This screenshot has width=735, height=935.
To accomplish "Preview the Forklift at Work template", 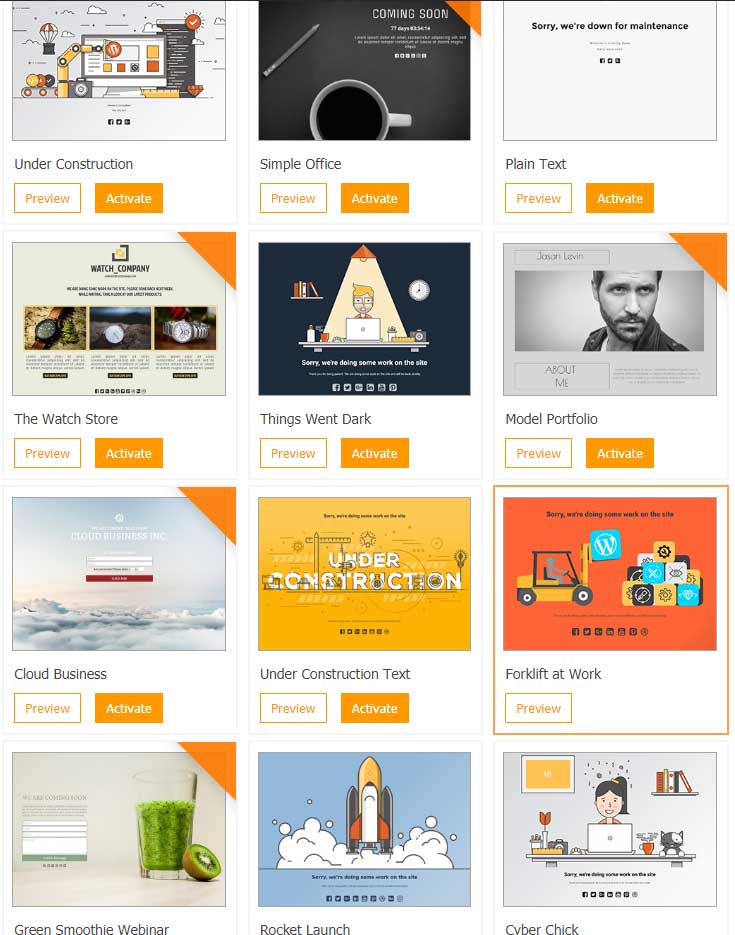I will coord(538,708).
